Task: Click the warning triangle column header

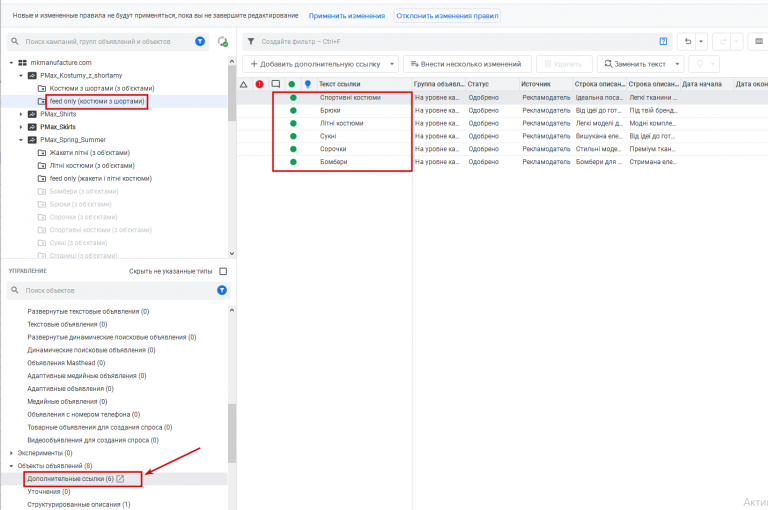Action: click(x=243, y=84)
